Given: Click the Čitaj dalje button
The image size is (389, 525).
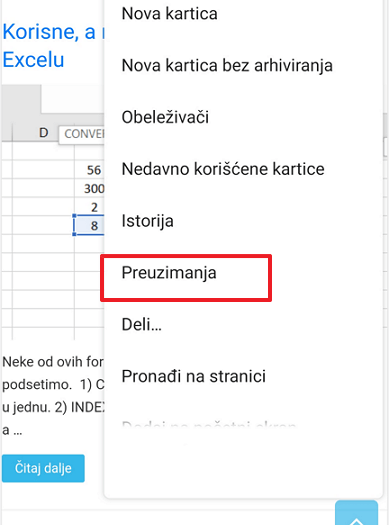Looking at the screenshot, I should pyautogui.click(x=43, y=468).
